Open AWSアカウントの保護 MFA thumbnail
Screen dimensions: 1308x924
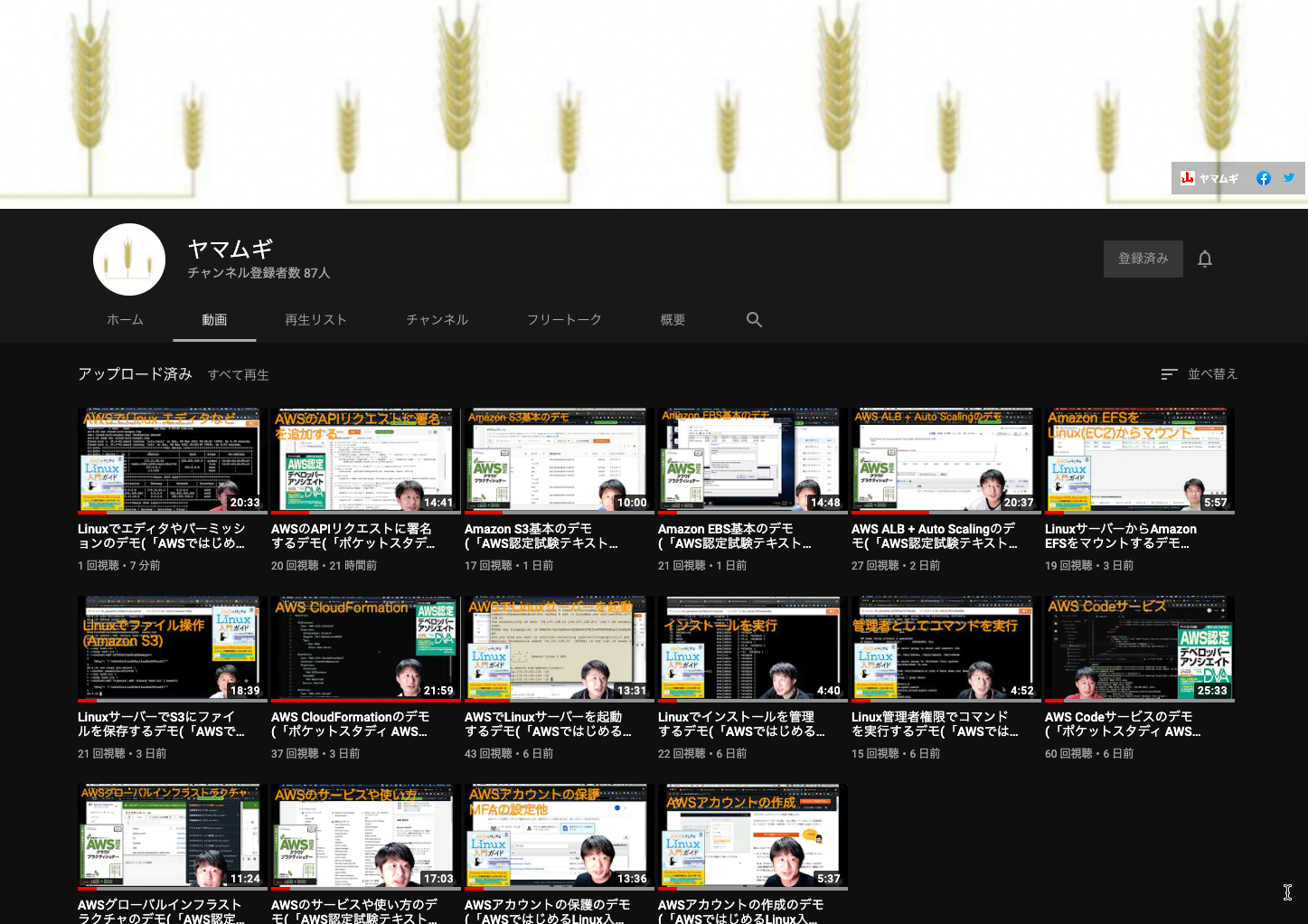(x=558, y=836)
